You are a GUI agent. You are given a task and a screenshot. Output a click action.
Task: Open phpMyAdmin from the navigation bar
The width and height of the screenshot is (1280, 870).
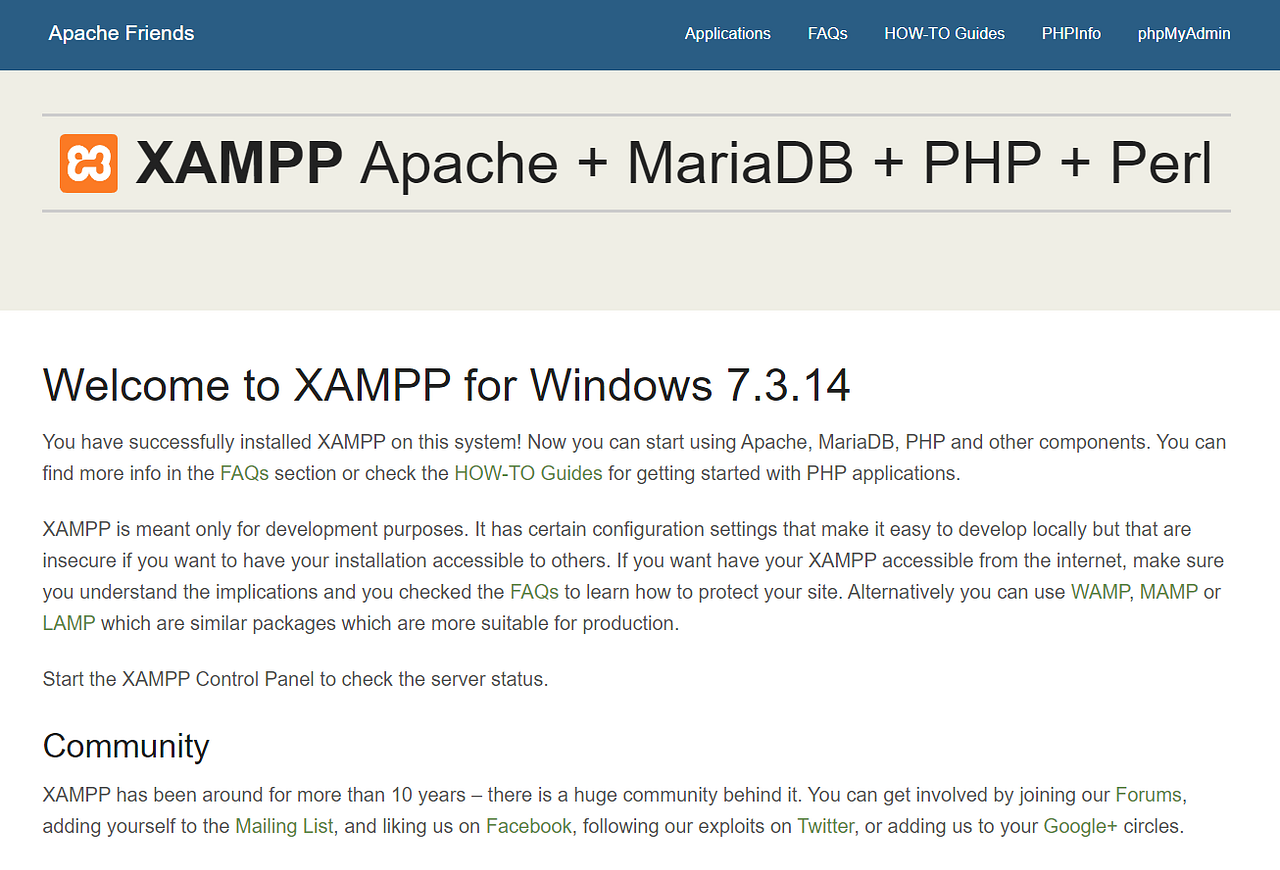[x=1184, y=33]
